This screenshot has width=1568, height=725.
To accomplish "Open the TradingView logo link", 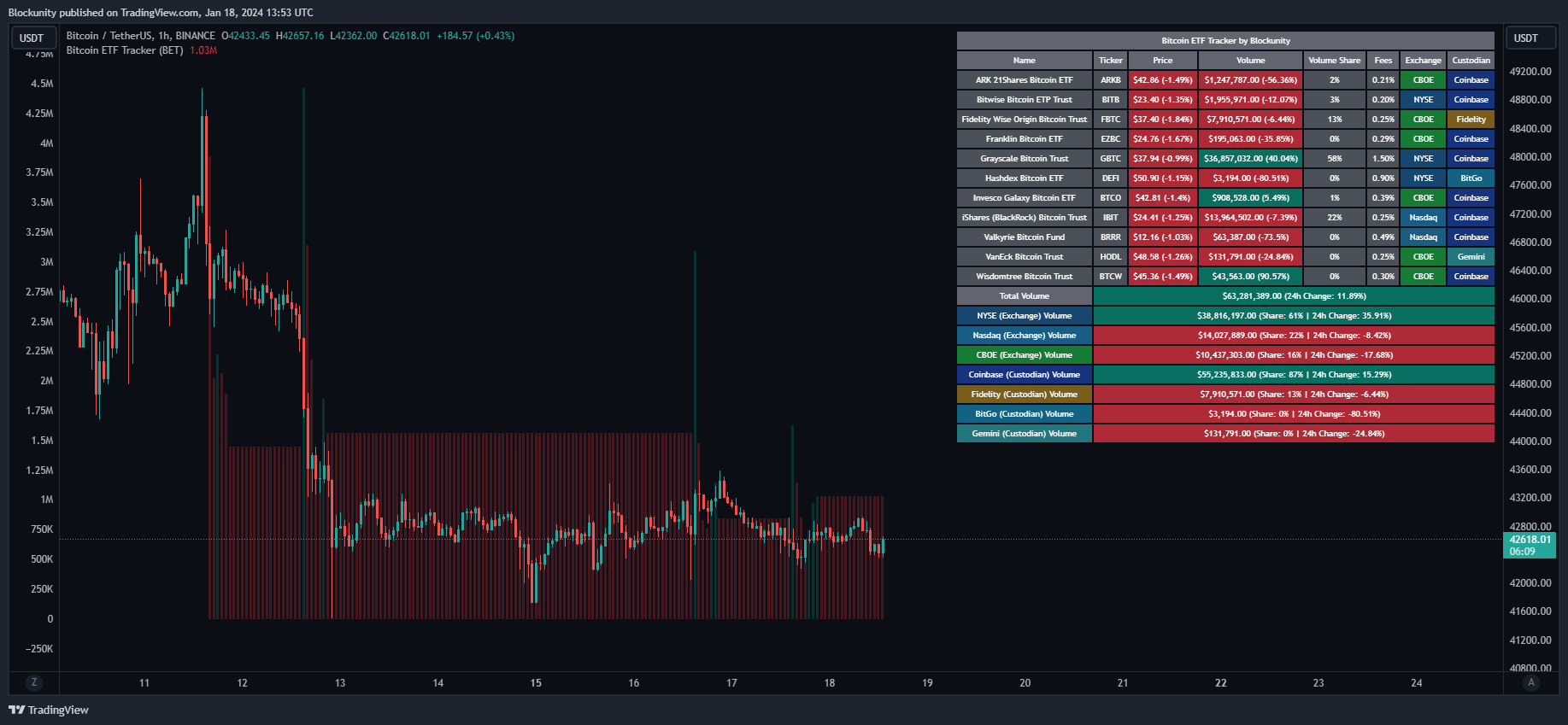I will pos(49,710).
